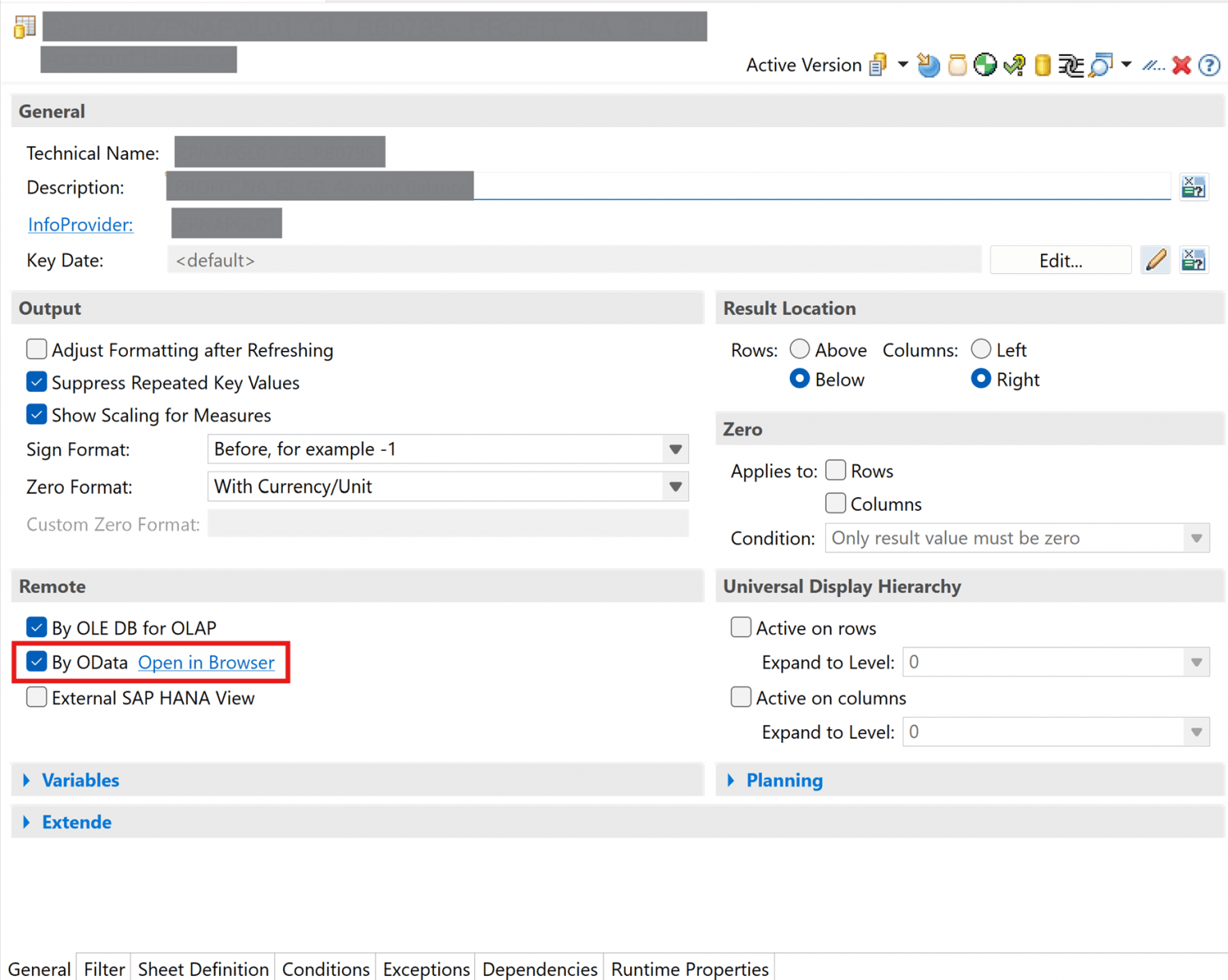Click the check query toolbar icon
Screen dimensions: 1228x980
coord(1014,66)
